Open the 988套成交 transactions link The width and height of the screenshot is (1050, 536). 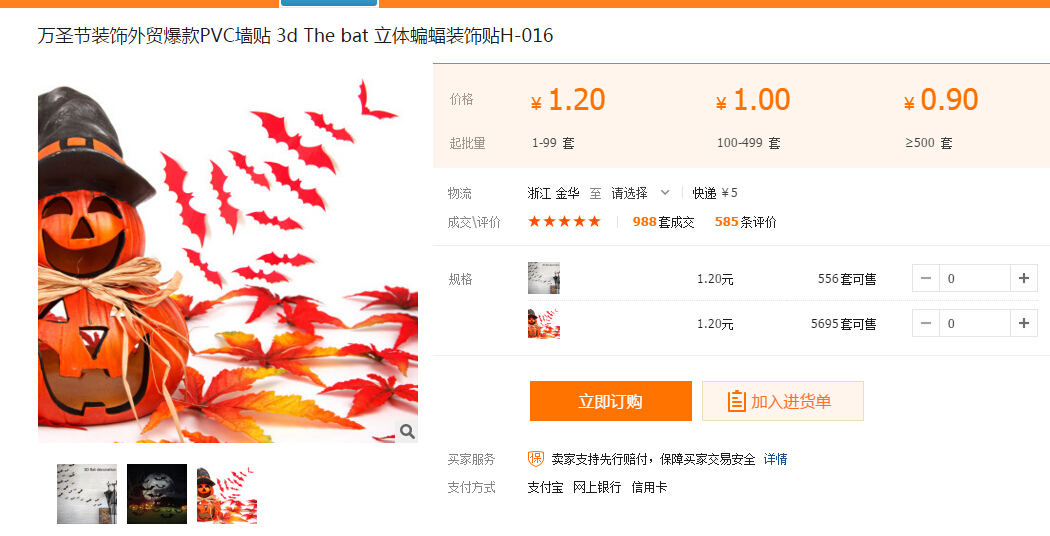pyautogui.click(x=664, y=222)
